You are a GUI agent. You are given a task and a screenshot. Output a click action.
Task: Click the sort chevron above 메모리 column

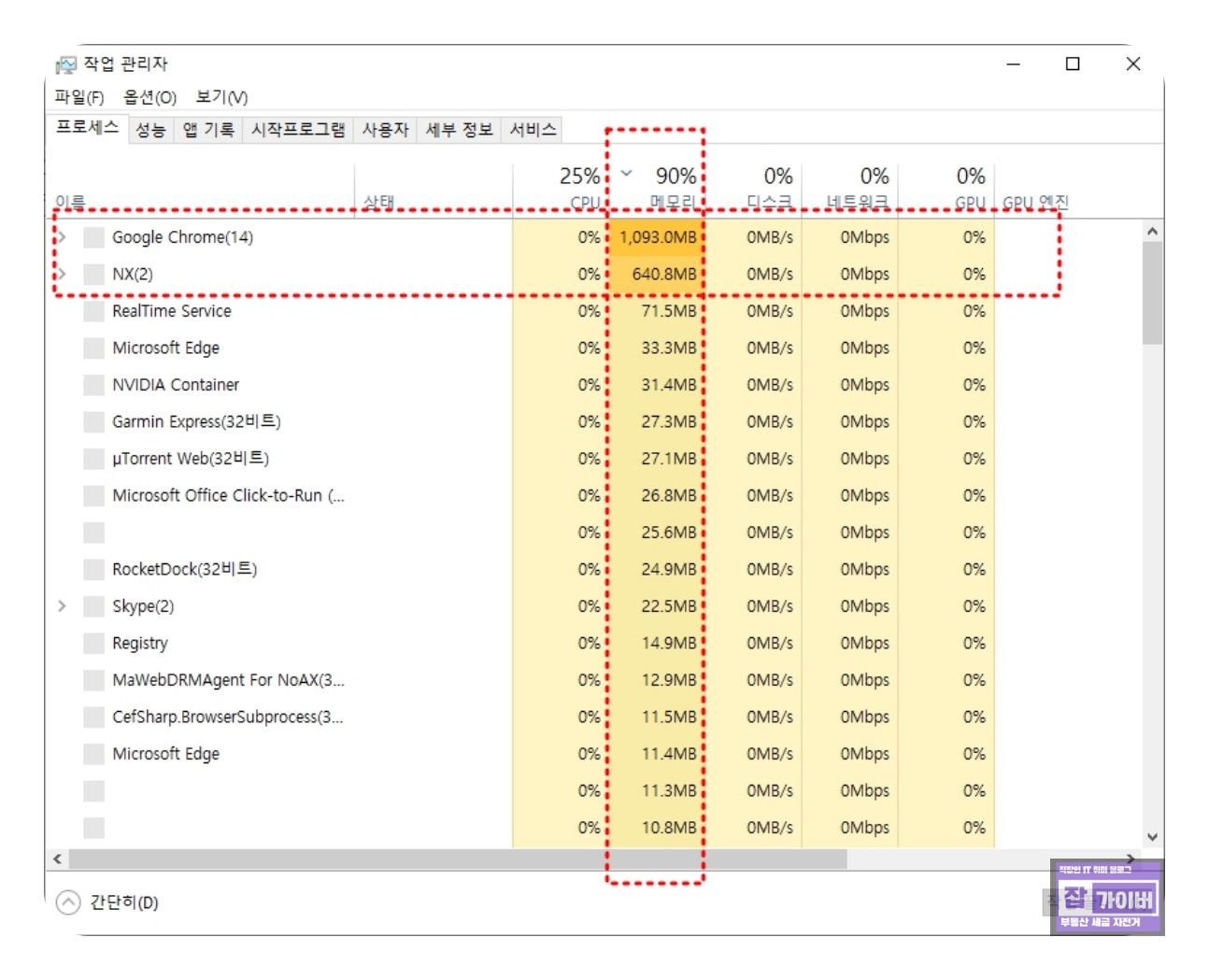627,173
